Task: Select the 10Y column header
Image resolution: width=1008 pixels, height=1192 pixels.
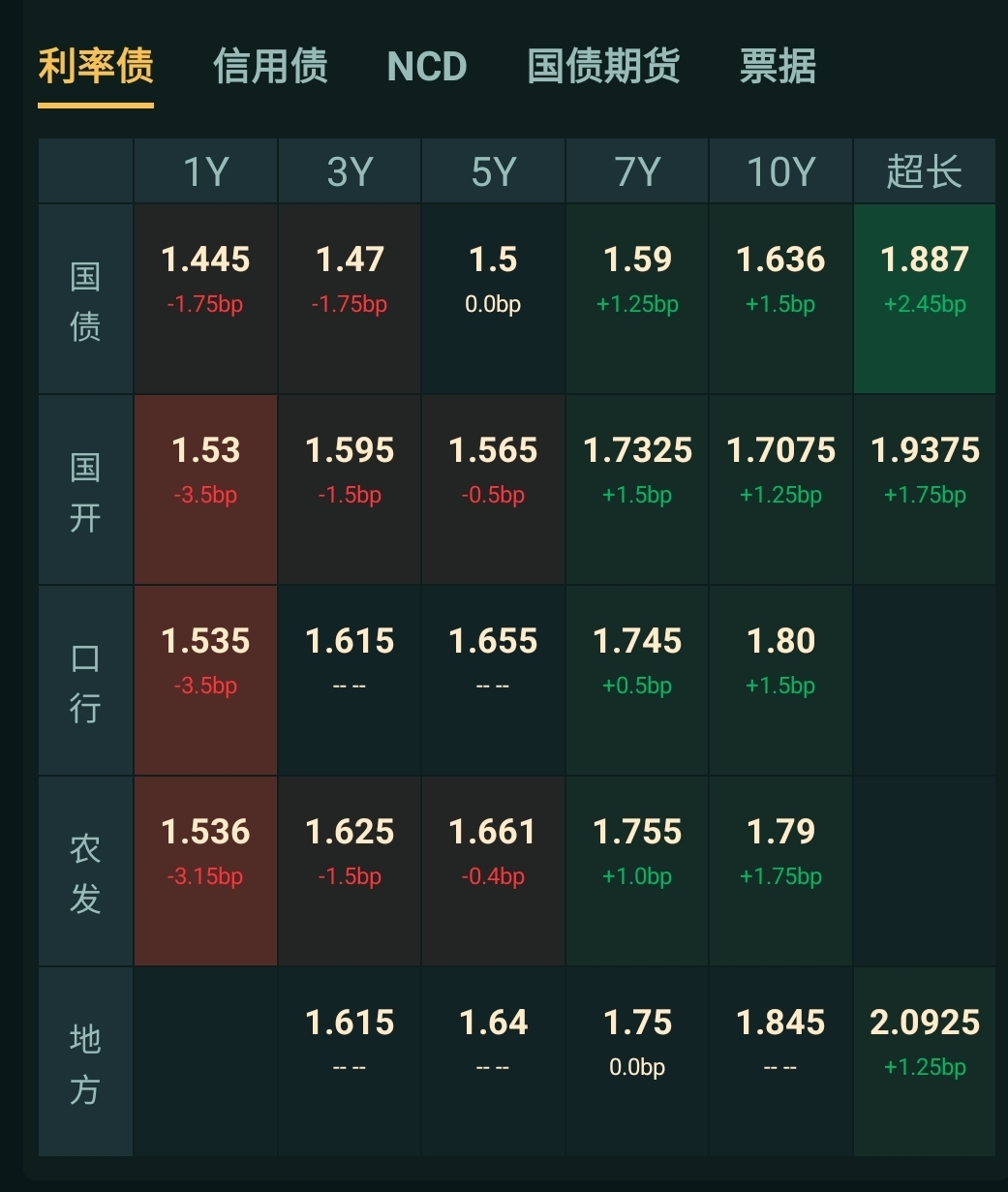Action: point(780,171)
